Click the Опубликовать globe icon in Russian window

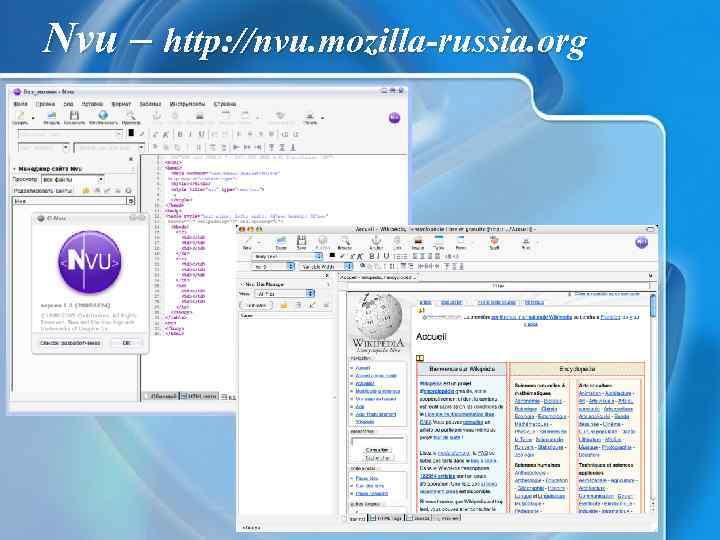(103, 118)
